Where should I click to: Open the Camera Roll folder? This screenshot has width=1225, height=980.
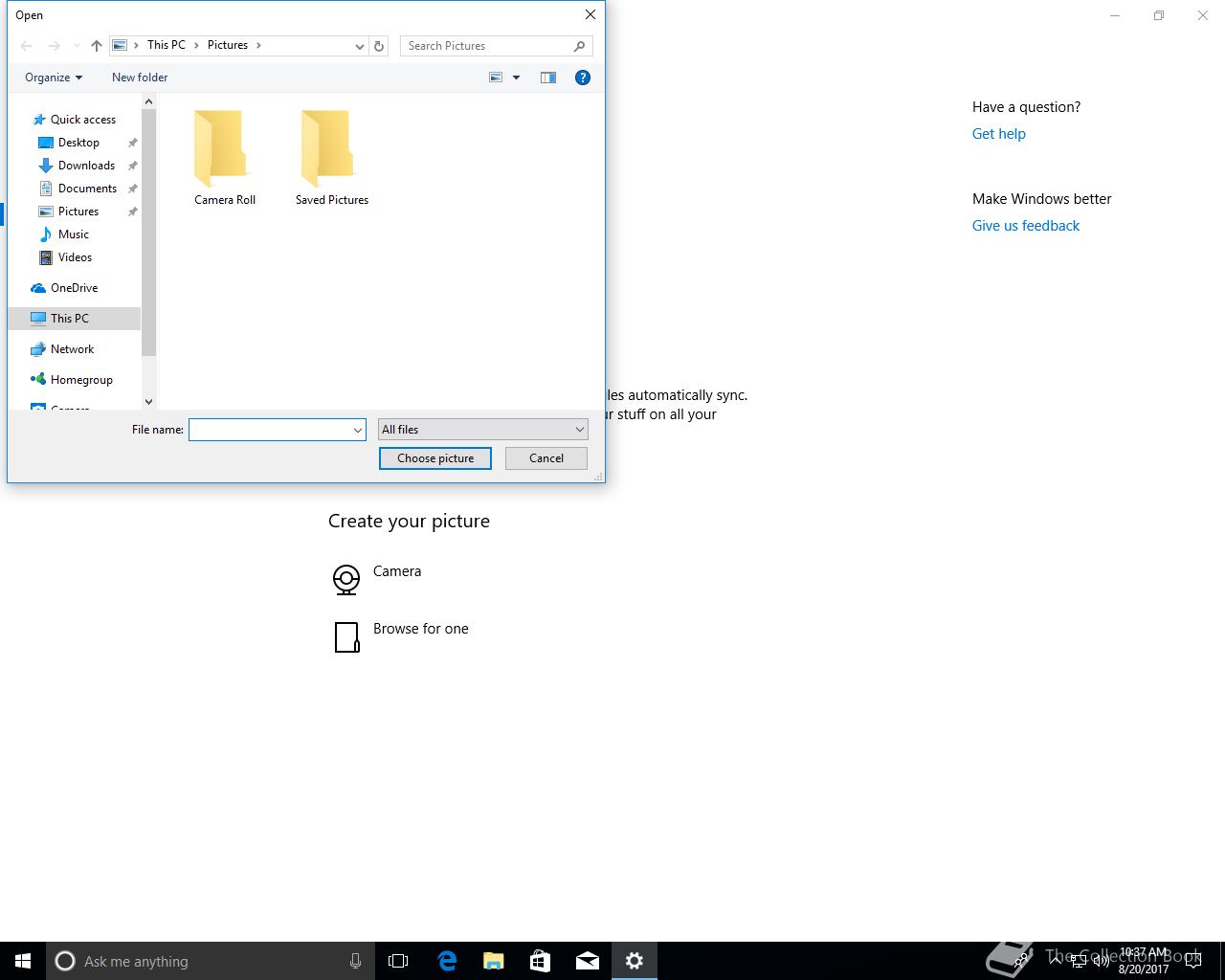tap(224, 158)
